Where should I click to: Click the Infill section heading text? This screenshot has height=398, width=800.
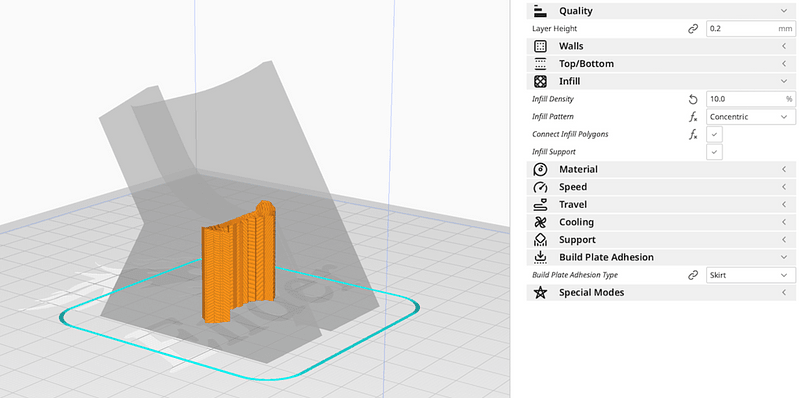tap(569, 81)
